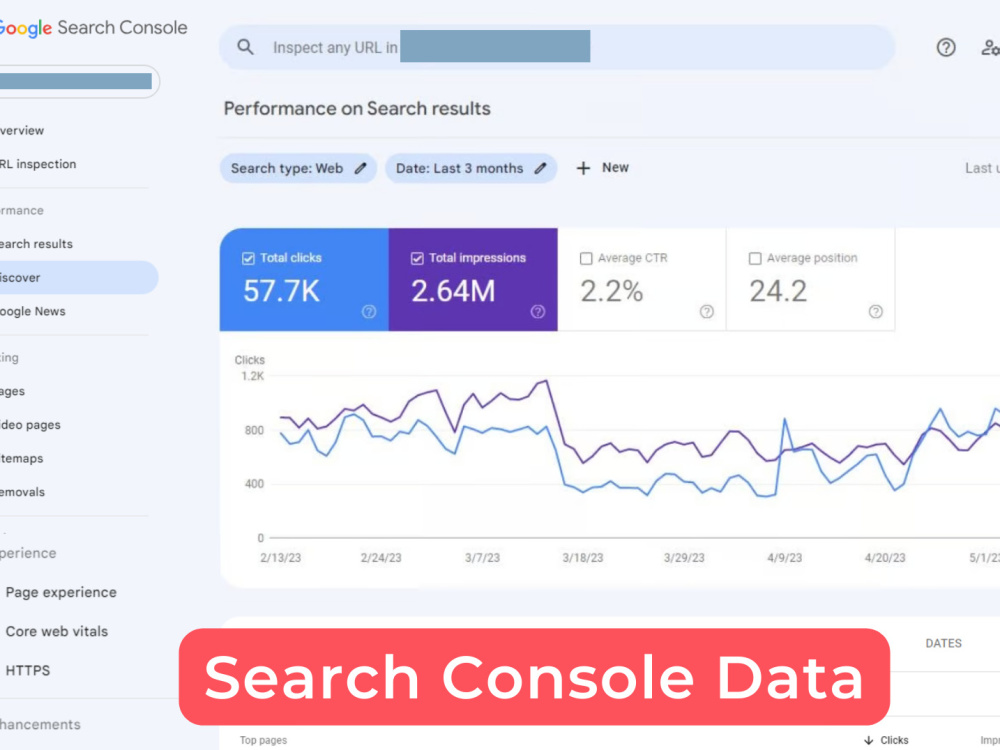Enable the Average position checkbox
1000x750 pixels.
point(755,258)
